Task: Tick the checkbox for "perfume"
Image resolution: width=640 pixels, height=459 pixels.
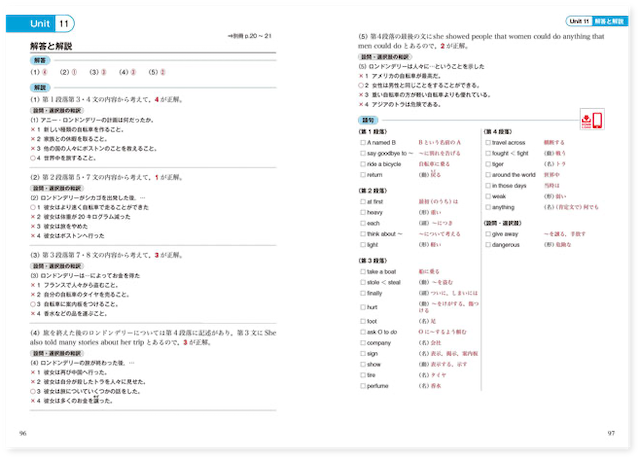Action: coord(362,386)
